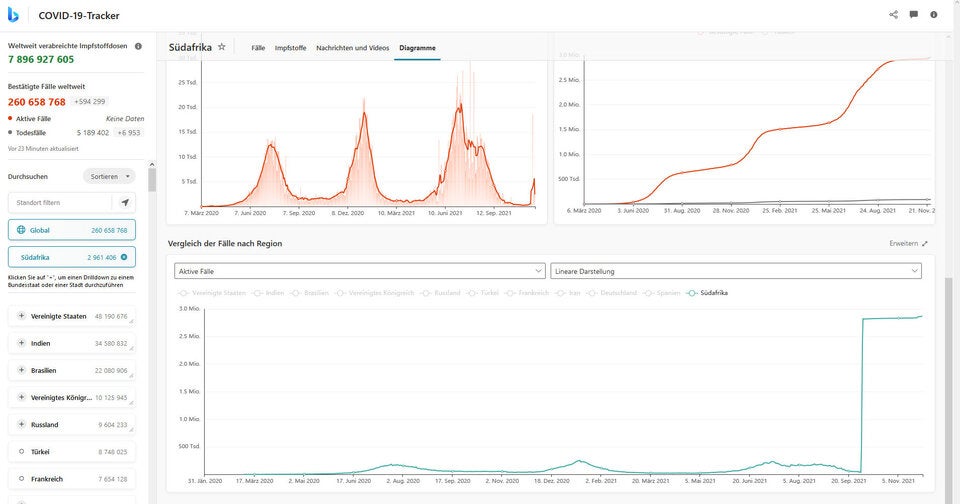Open the share icon in header
The width and height of the screenshot is (960, 504).
click(x=893, y=15)
